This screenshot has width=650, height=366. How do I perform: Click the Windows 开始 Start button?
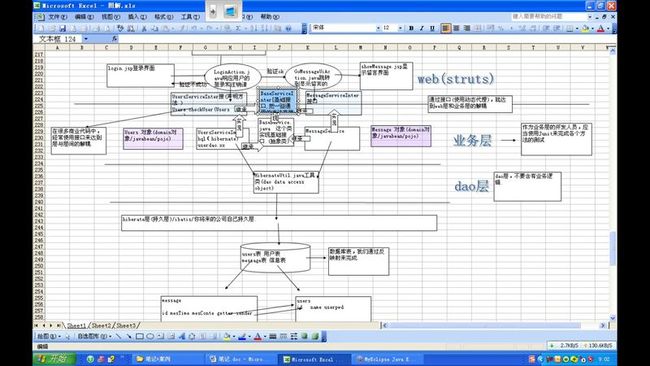pyautogui.click(x=55, y=359)
